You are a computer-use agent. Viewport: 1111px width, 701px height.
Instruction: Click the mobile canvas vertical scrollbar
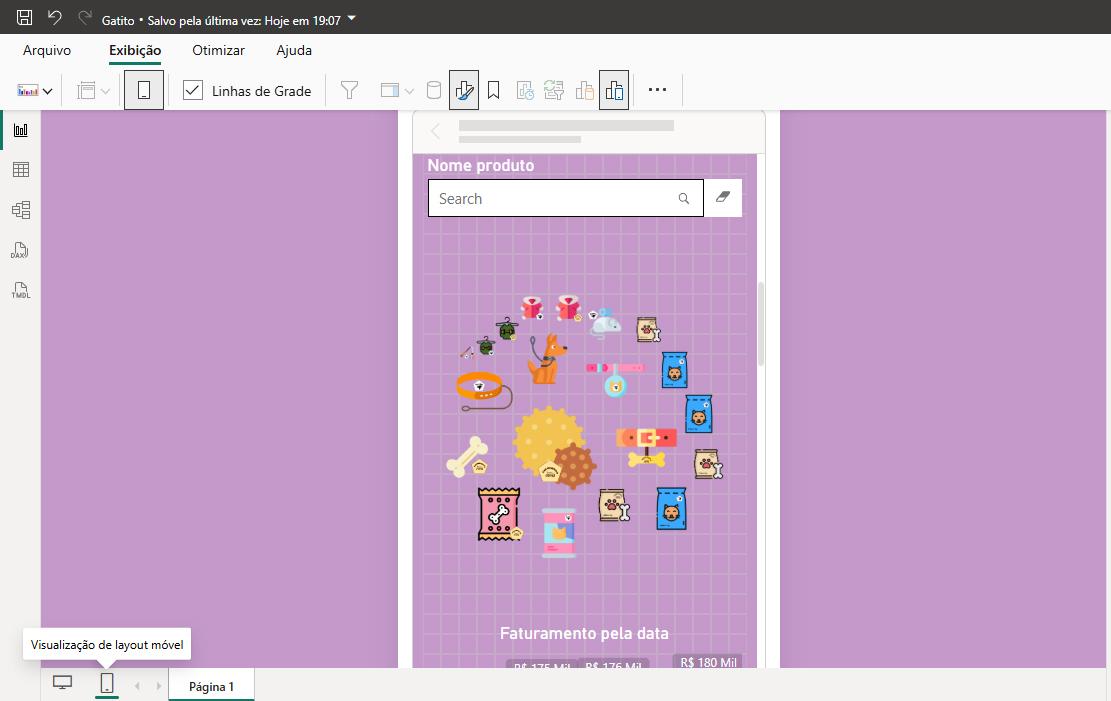click(761, 323)
